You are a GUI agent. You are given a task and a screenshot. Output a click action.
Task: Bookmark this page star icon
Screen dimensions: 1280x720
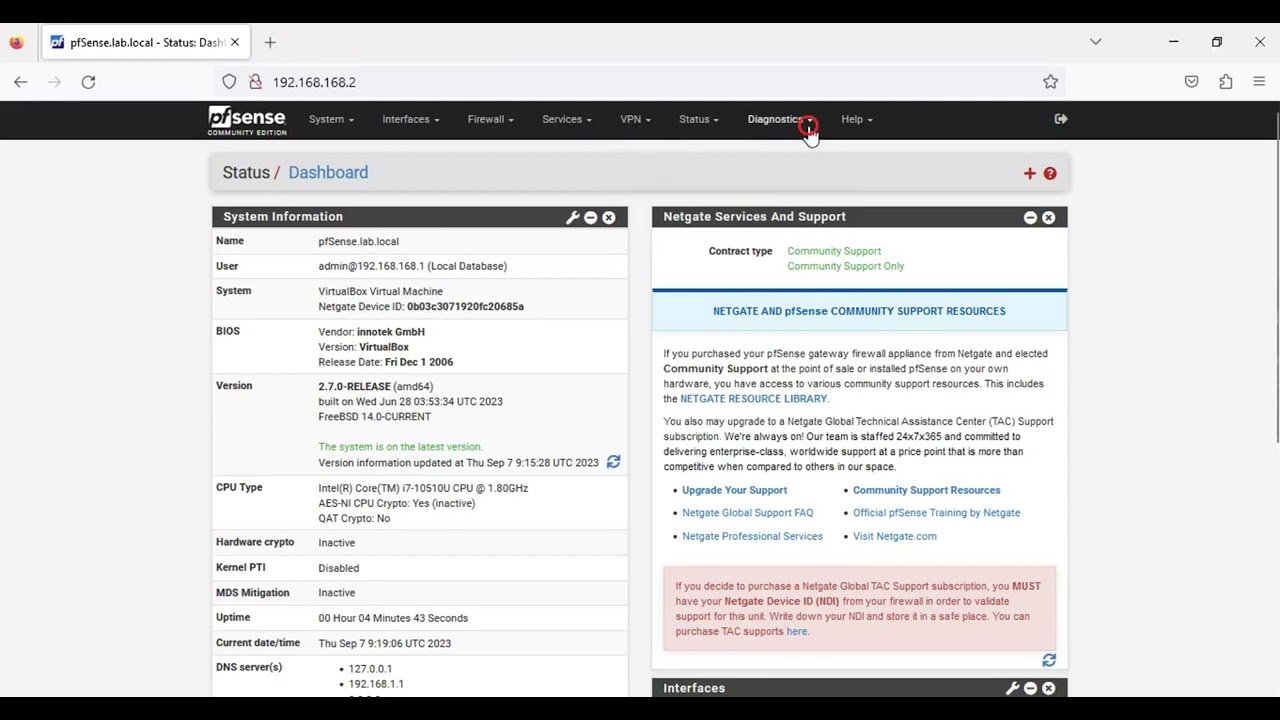coord(1050,82)
